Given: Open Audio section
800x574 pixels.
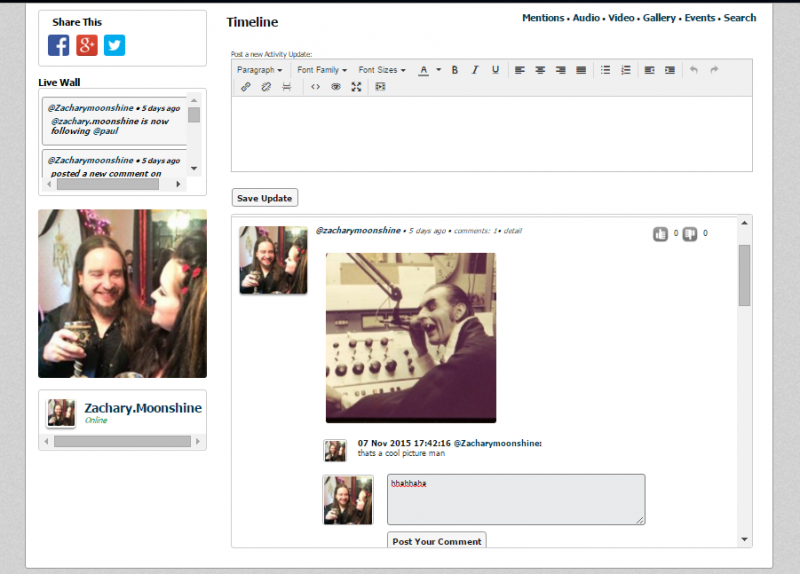Looking at the screenshot, I should tap(586, 18).
